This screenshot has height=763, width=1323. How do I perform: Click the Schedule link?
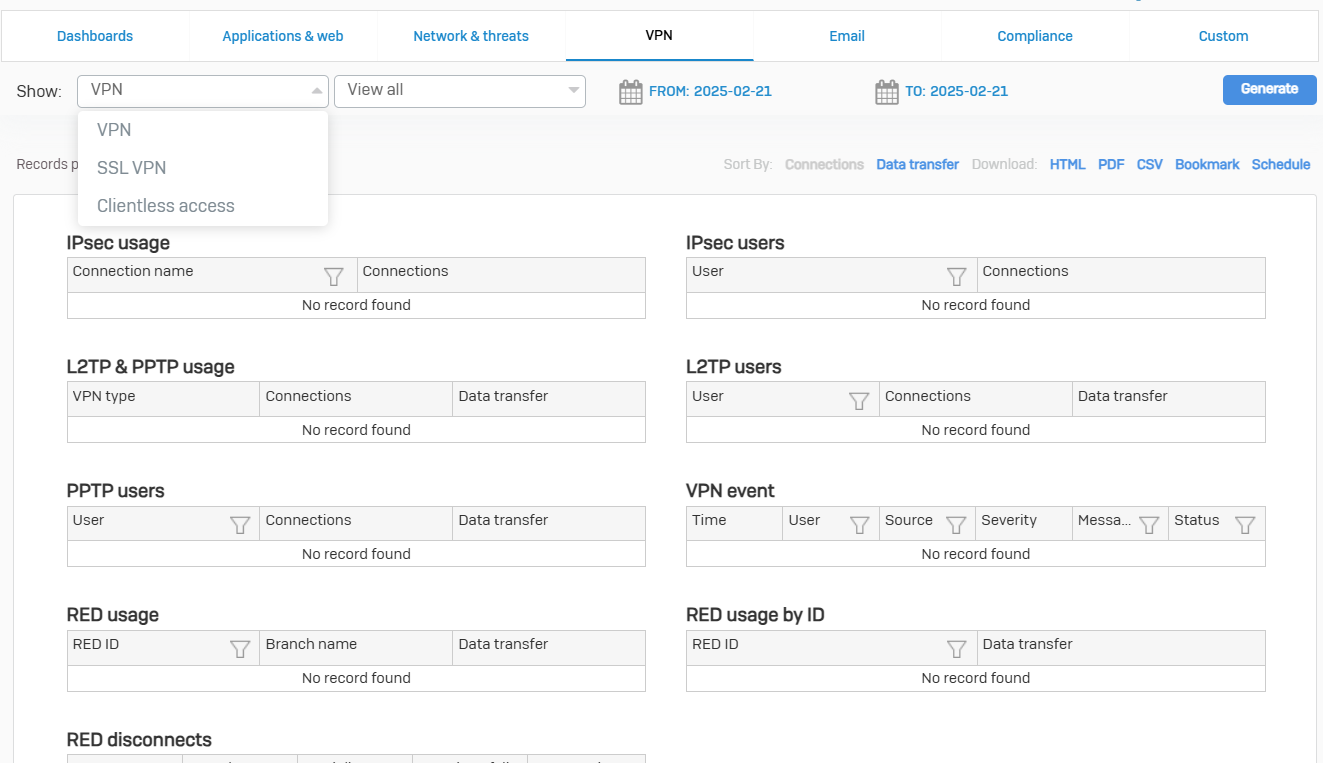[1280, 165]
